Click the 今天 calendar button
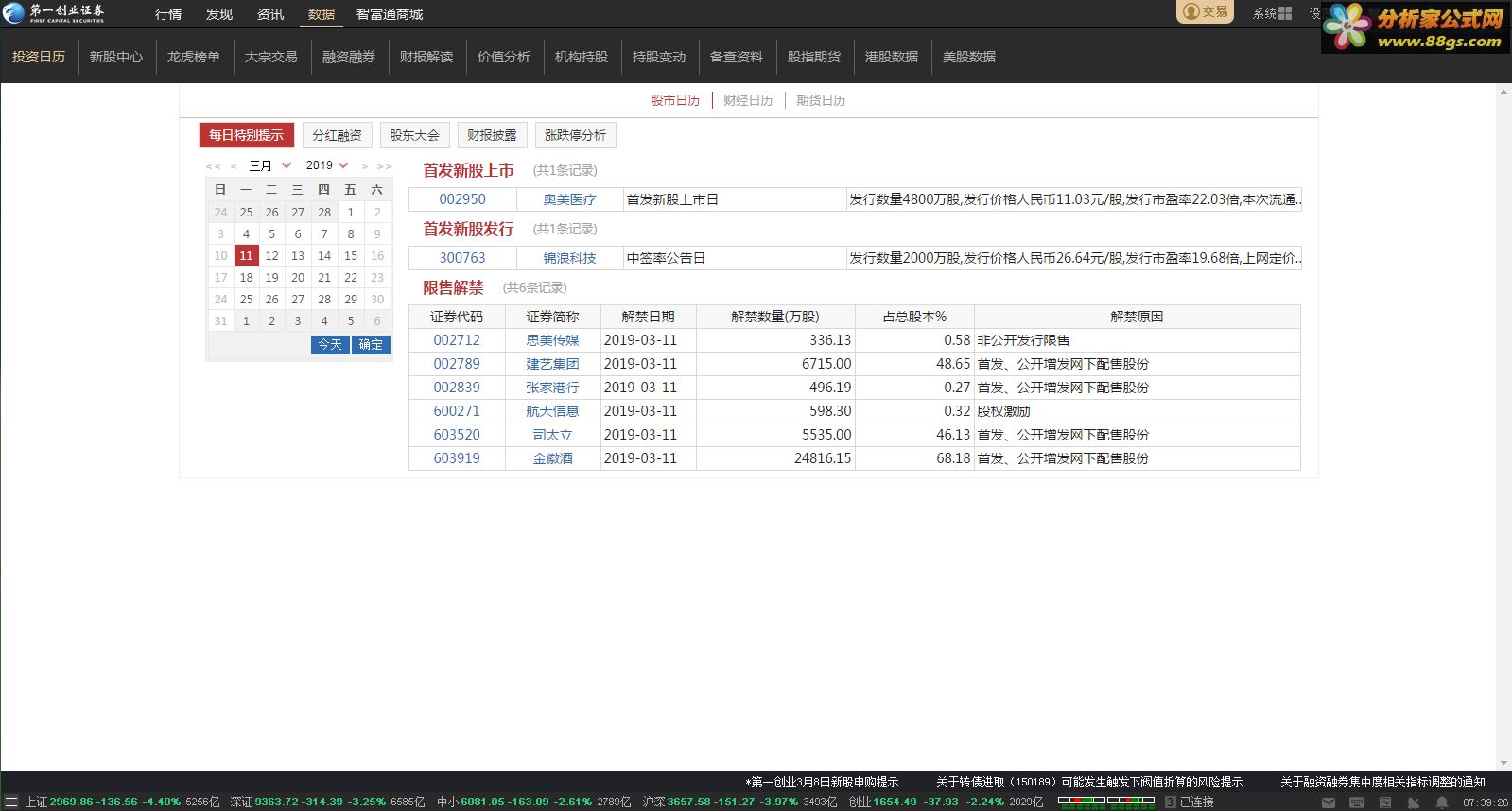 pos(330,345)
